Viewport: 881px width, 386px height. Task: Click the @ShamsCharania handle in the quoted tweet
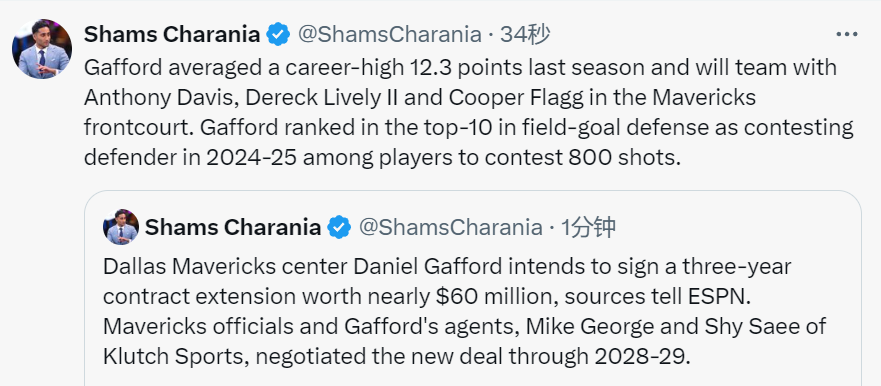(x=450, y=228)
